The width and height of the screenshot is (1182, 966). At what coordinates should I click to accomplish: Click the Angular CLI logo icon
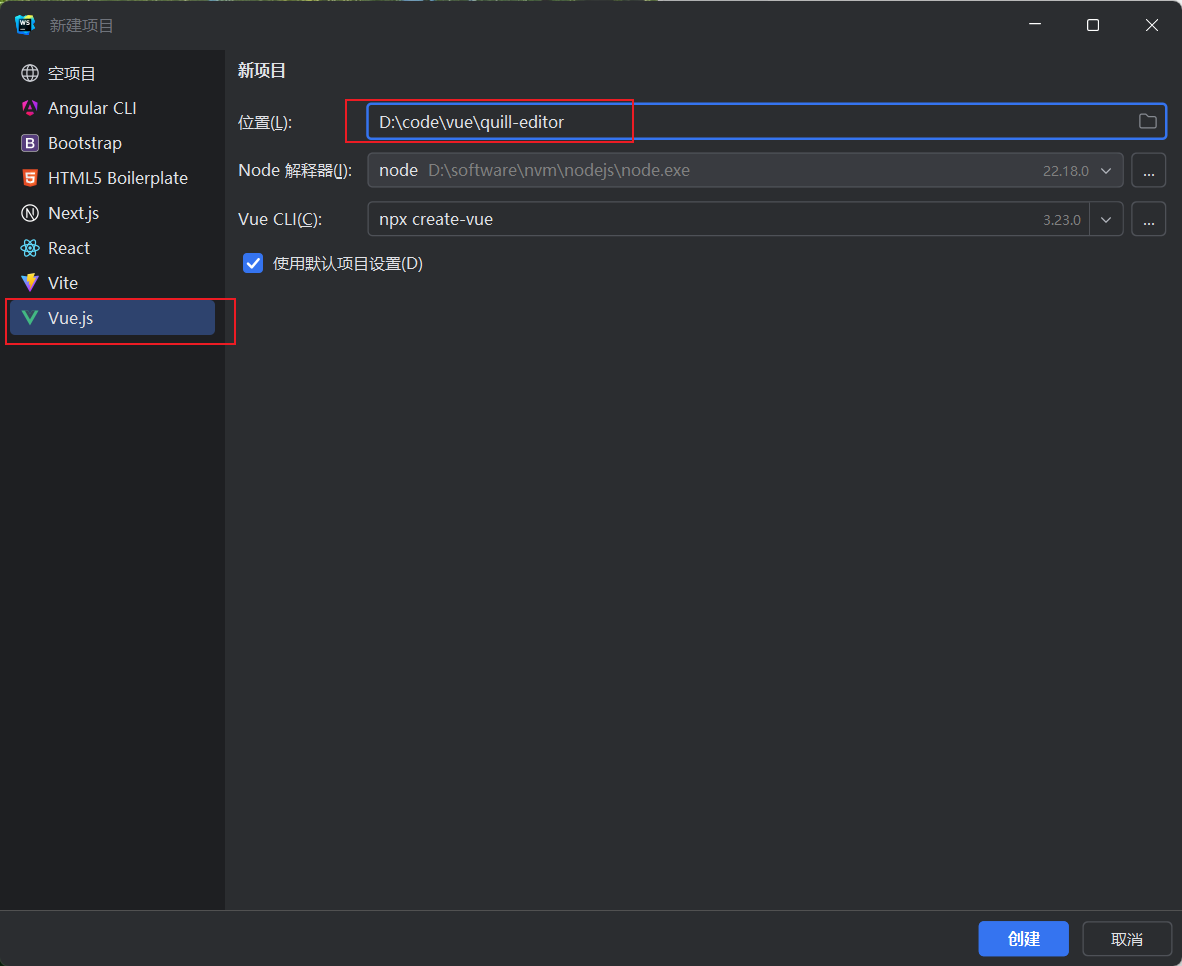30,108
